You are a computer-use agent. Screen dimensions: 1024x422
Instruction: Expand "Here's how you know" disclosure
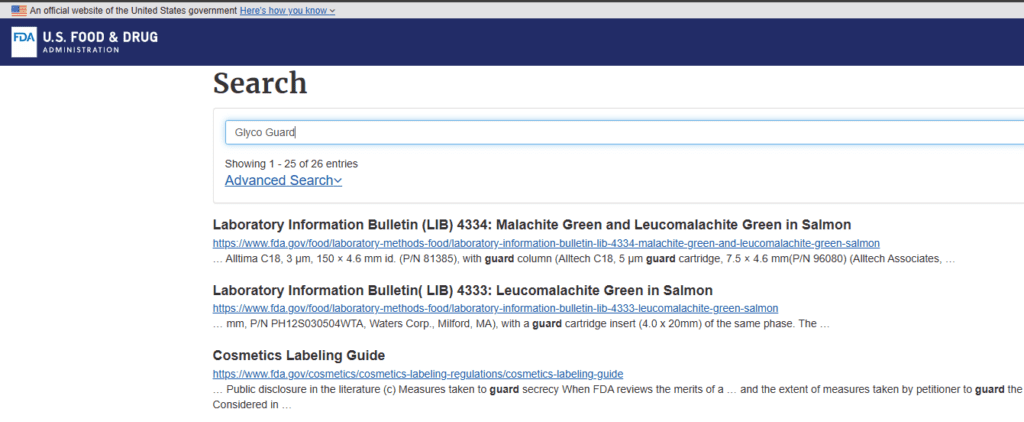[287, 10]
